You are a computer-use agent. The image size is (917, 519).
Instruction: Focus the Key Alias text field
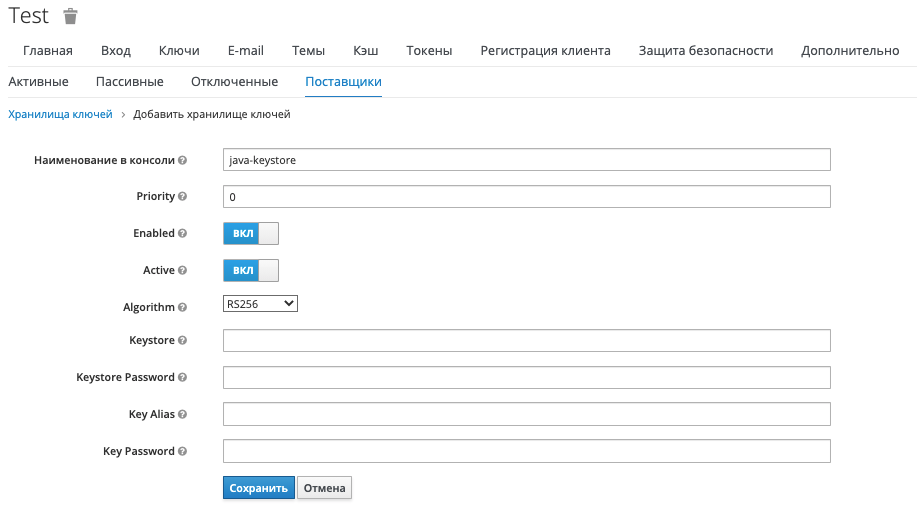pyautogui.click(x=526, y=414)
